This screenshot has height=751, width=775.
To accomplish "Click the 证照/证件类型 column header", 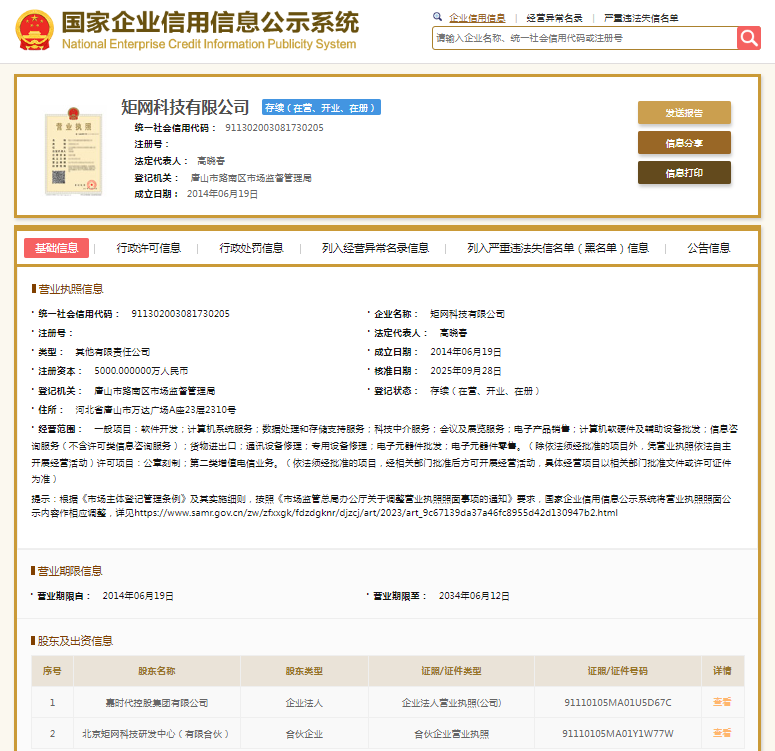I will (451, 671).
